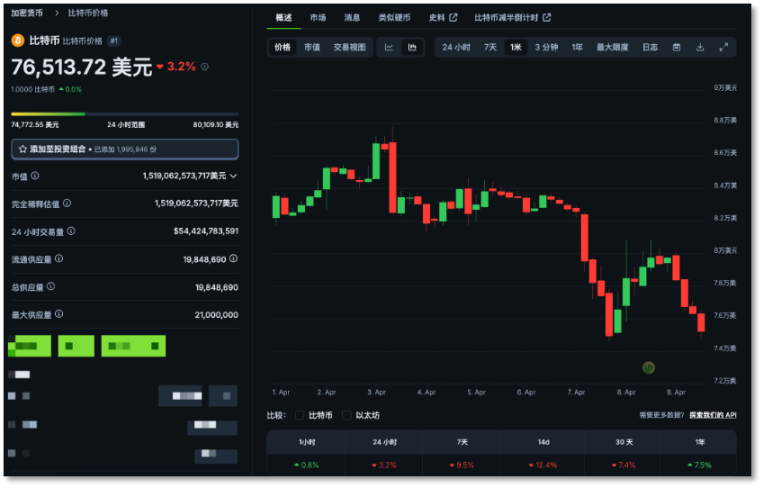Download chart data icon
763x488 pixels.
click(700, 47)
